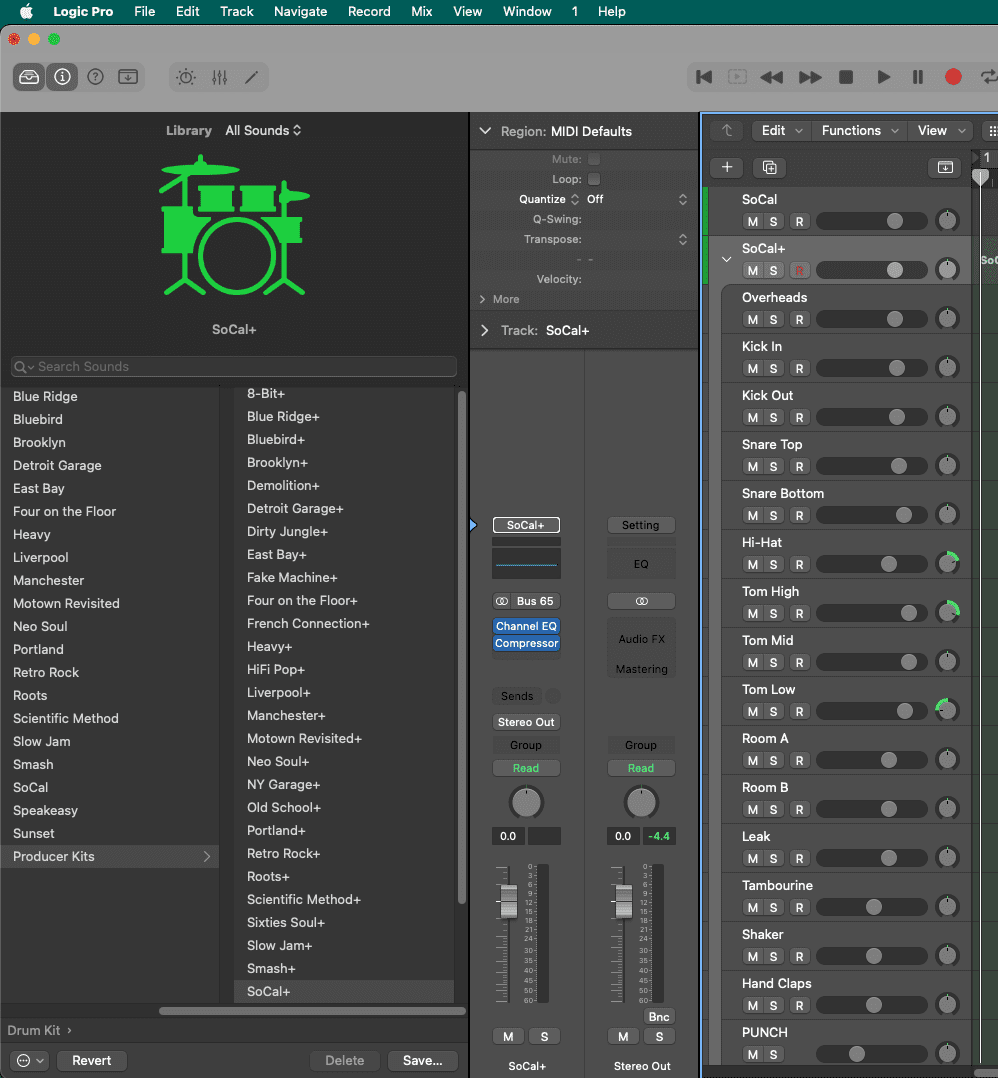Screen dimensions: 998x1078
Task: Click the Play button in transport
Action: [x=883, y=77]
